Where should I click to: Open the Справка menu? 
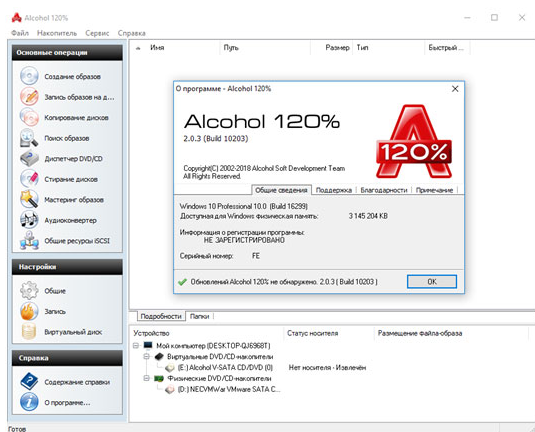[x=132, y=33]
